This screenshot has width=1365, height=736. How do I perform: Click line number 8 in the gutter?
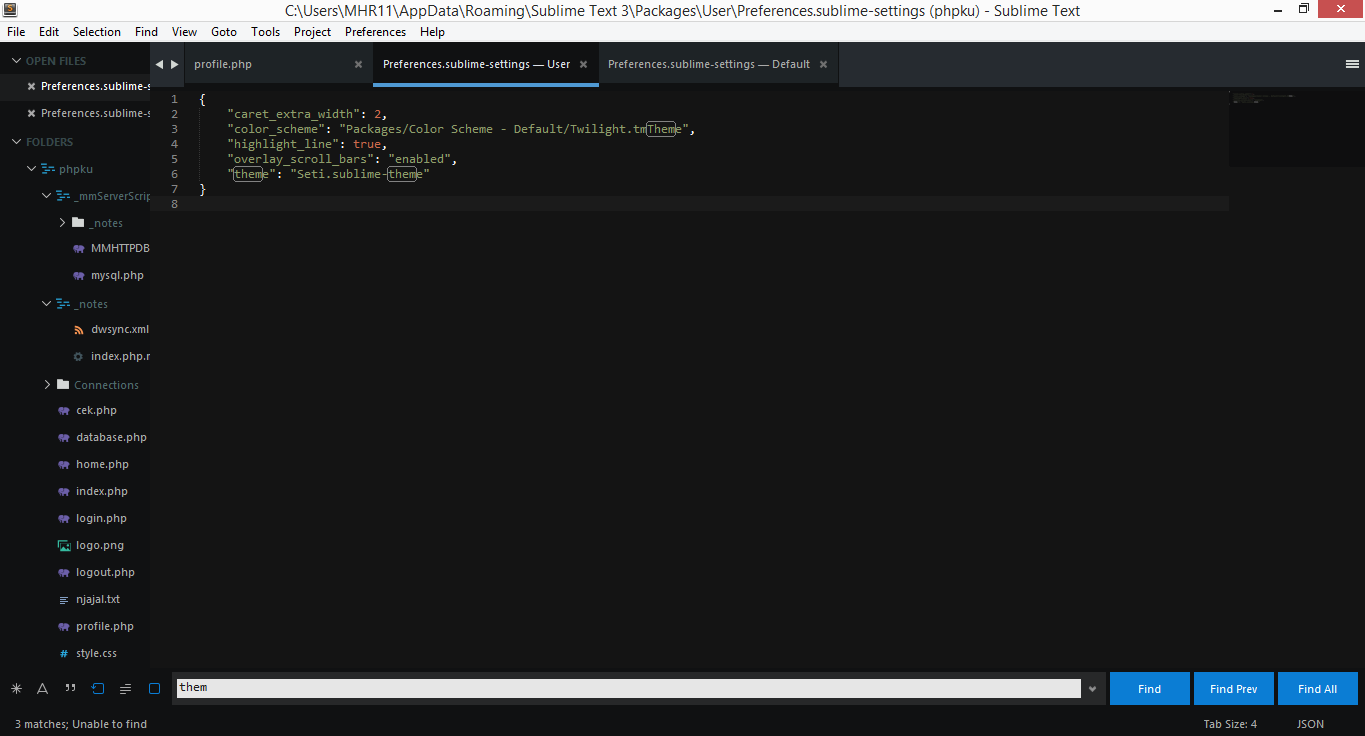pos(175,204)
